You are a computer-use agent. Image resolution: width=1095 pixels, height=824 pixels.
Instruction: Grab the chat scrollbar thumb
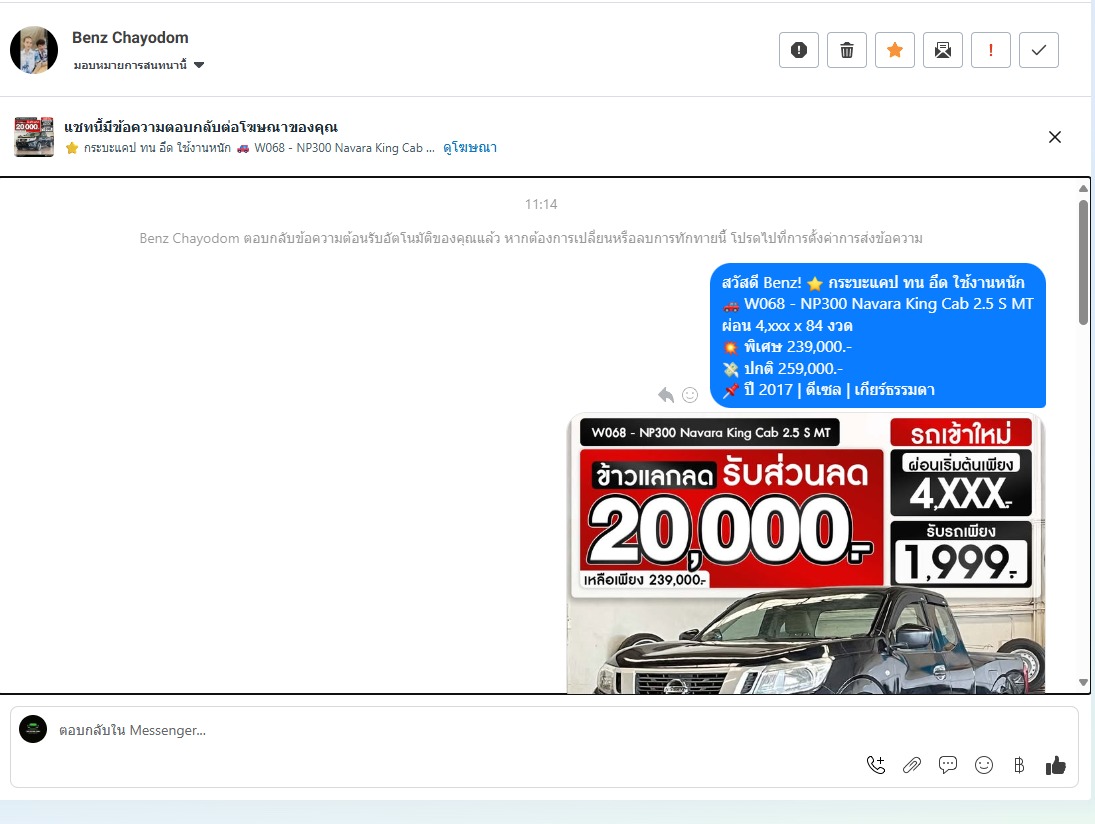(1083, 262)
